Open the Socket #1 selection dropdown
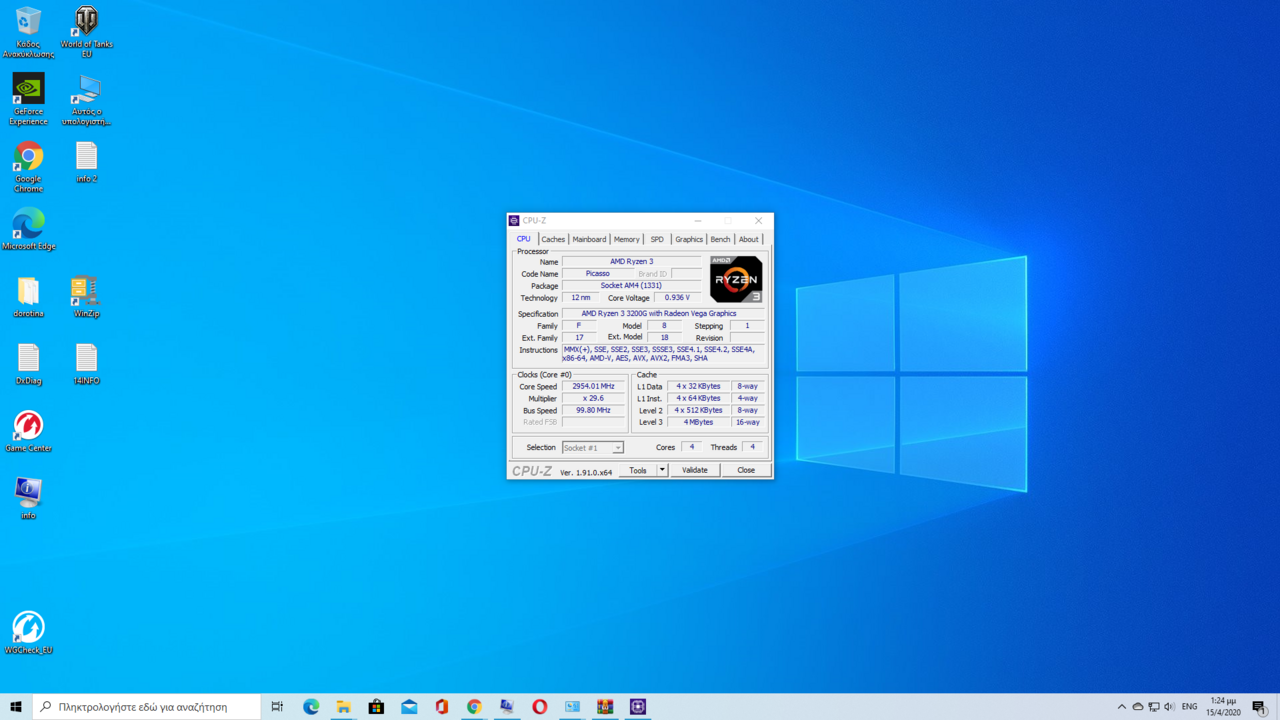This screenshot has height=720, width=1280. (592, 448)
